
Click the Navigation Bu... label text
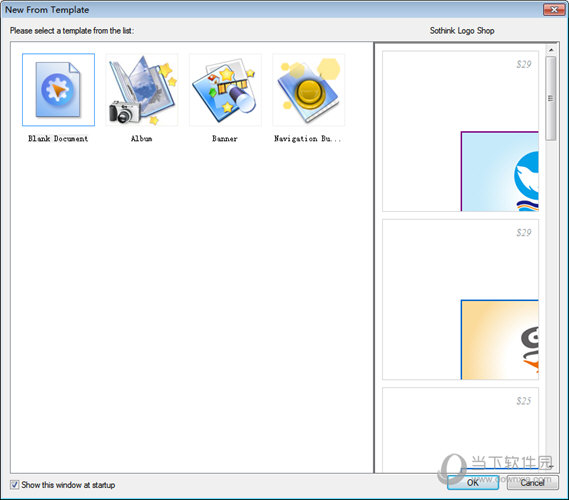pos(308,139)
